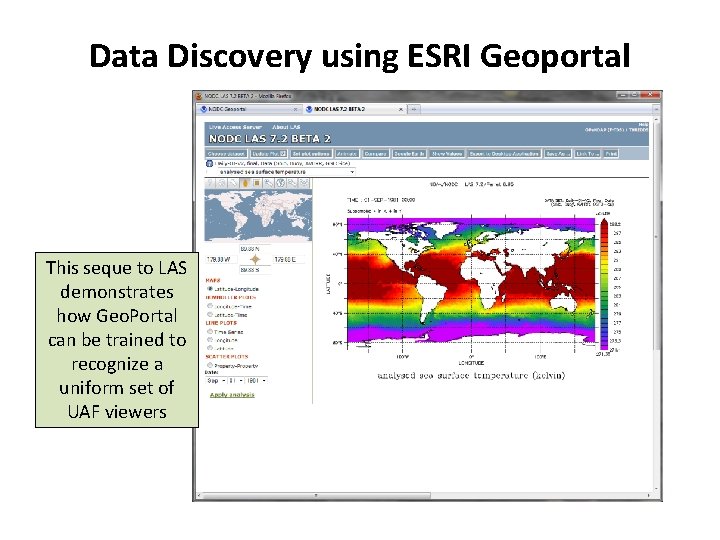
Task: Toggle the checkbox on Update Plot button
Action: pyautogui.click(x=283, y=153)
